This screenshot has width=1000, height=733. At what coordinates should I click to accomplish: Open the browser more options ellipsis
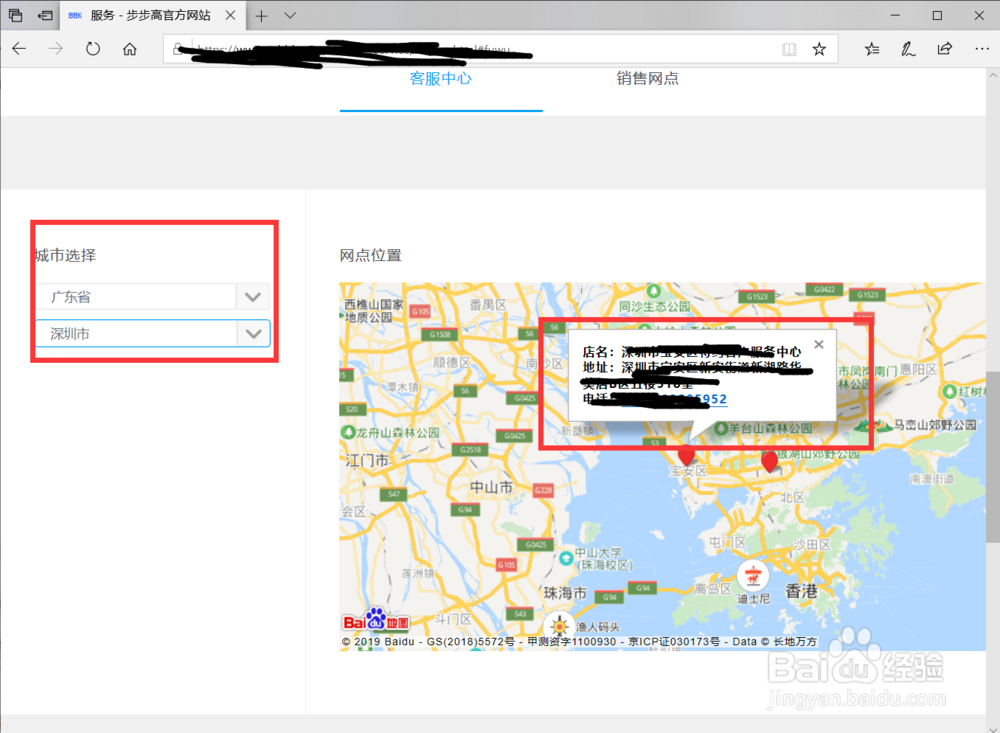pos(982,49)
